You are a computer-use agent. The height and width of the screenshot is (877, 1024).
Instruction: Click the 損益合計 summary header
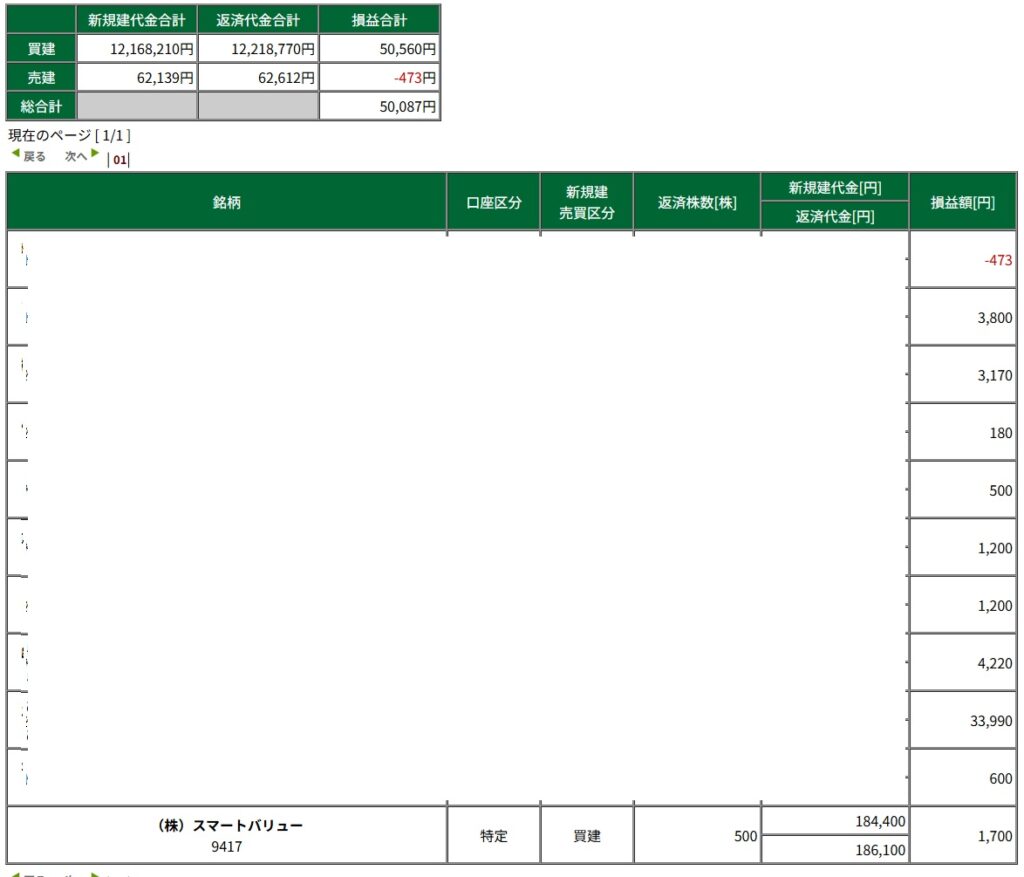379,20
